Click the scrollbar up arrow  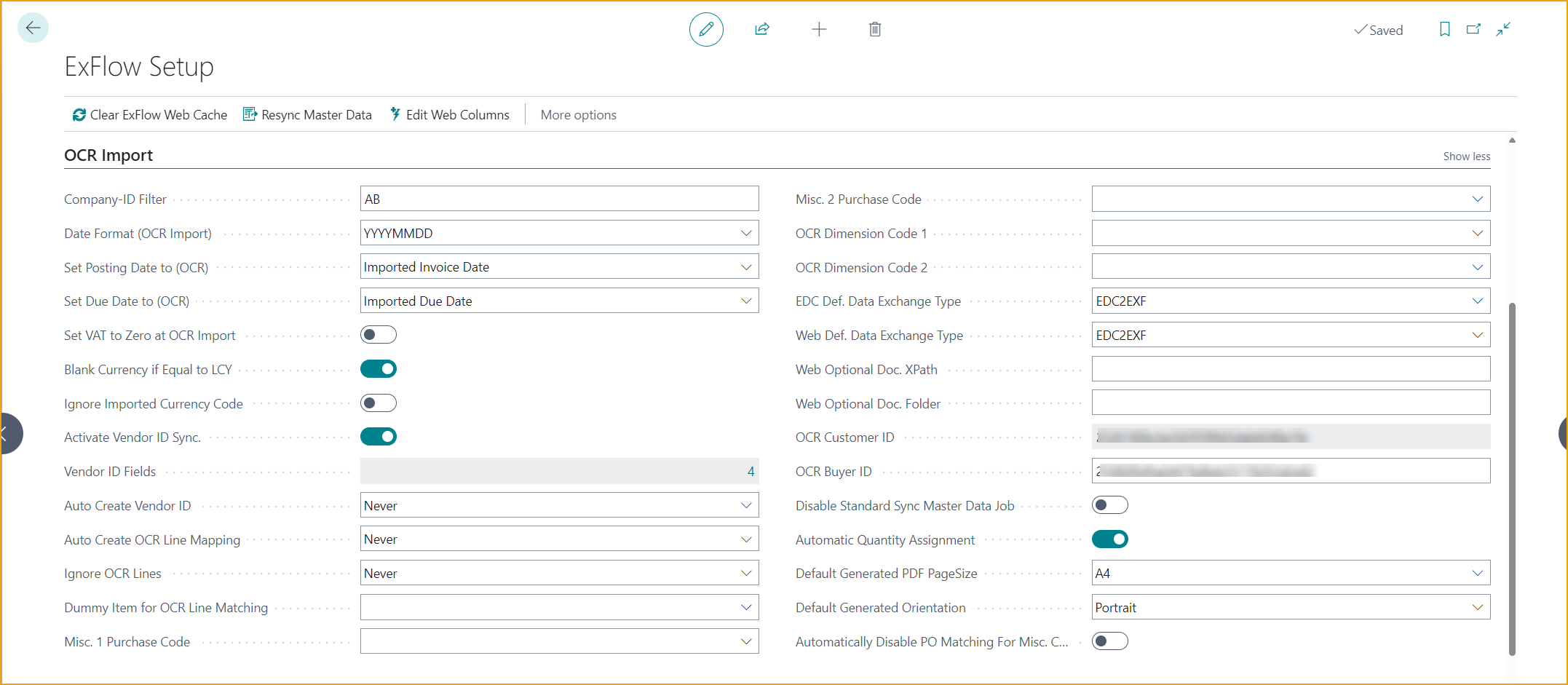tap(1512, 140)
